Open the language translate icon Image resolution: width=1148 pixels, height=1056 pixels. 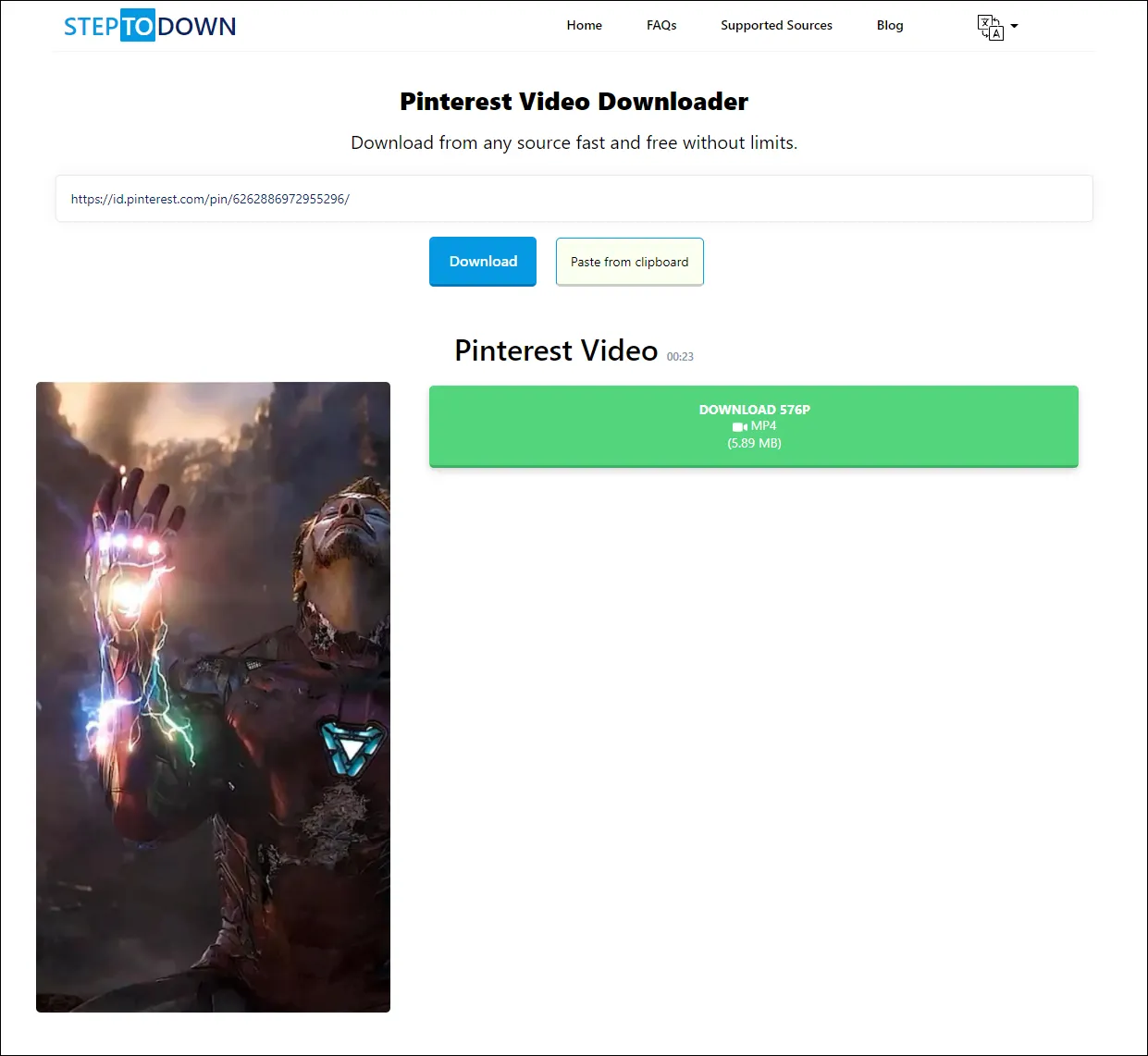click(x=990, y=27)
